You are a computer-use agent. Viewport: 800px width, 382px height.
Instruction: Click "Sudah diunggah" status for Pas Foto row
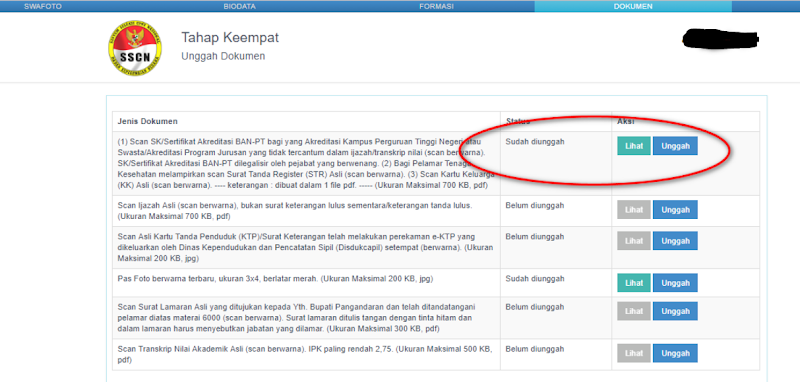click(535, 278)
